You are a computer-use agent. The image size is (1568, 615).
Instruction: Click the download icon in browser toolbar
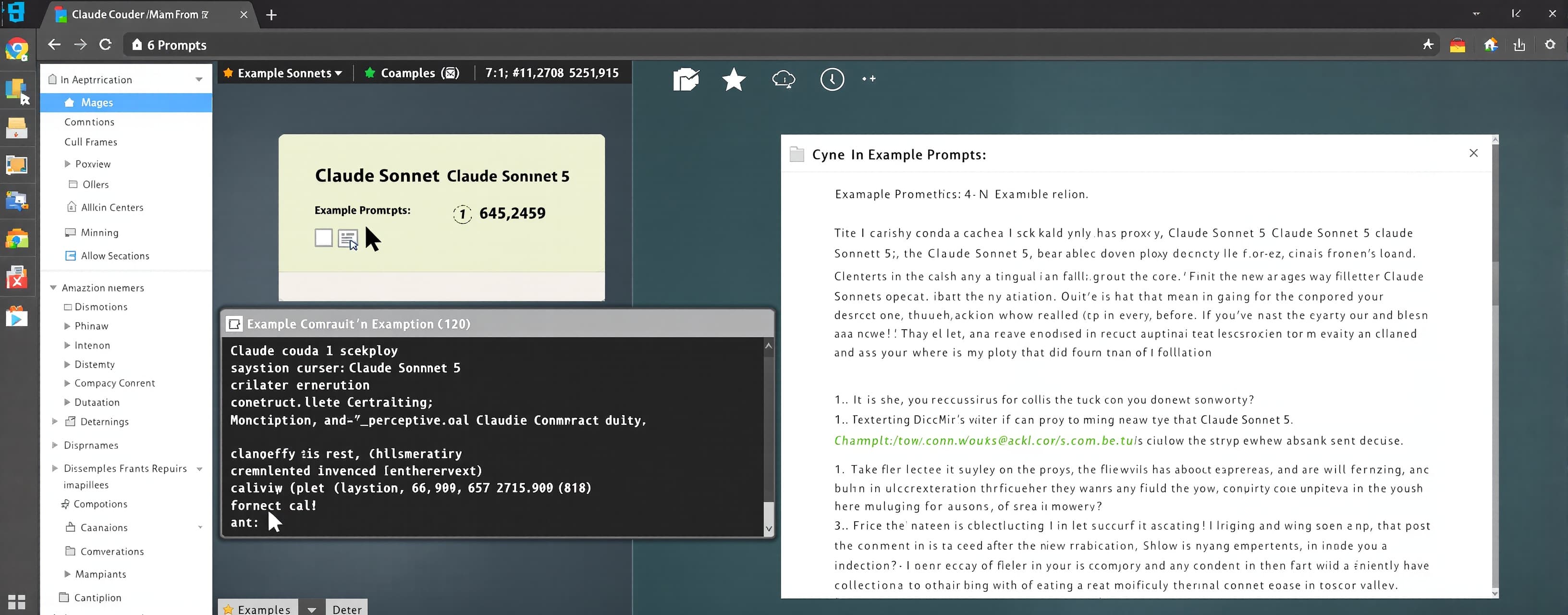pos(1519,45)
